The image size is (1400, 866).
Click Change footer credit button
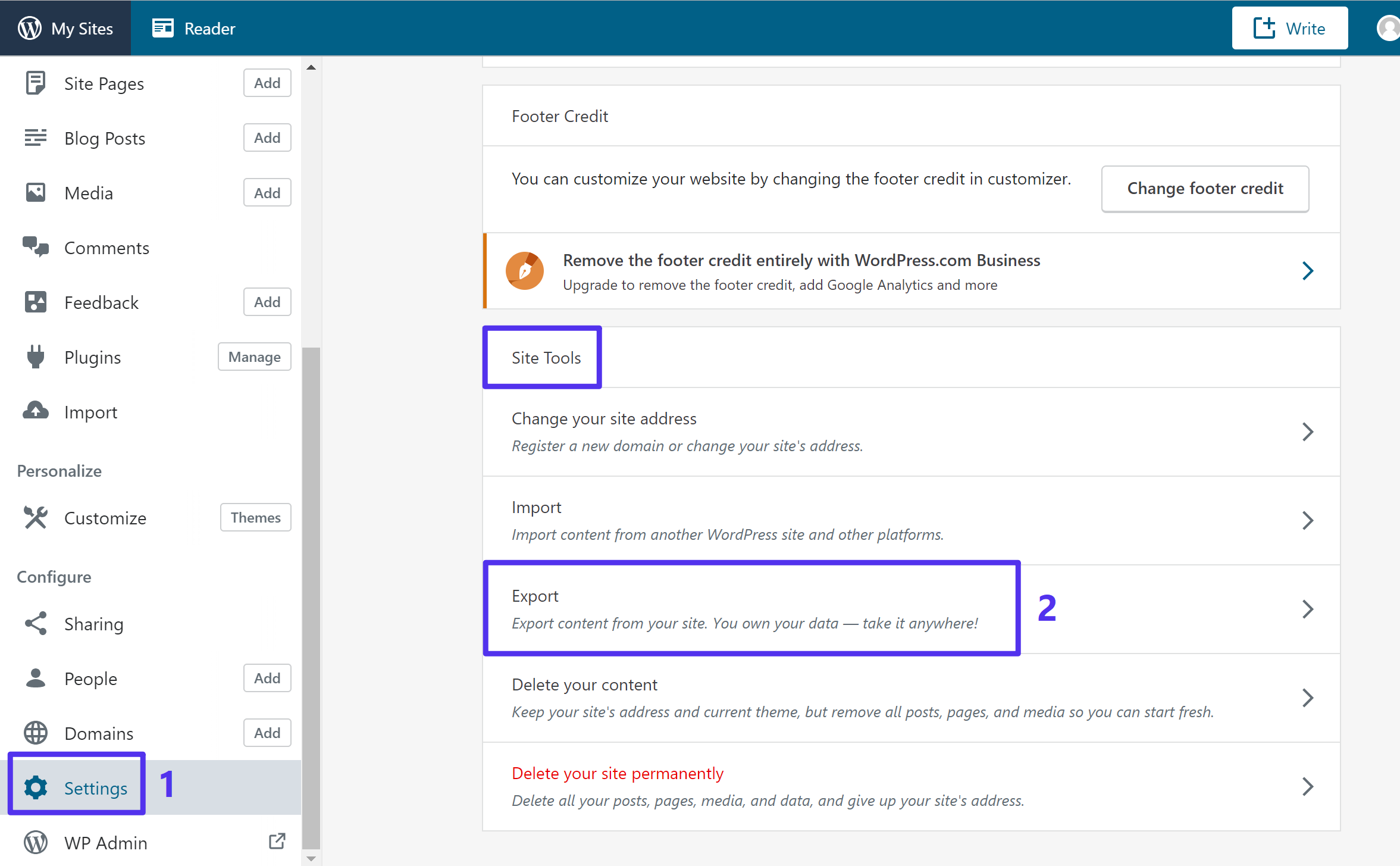point(1205,188)
